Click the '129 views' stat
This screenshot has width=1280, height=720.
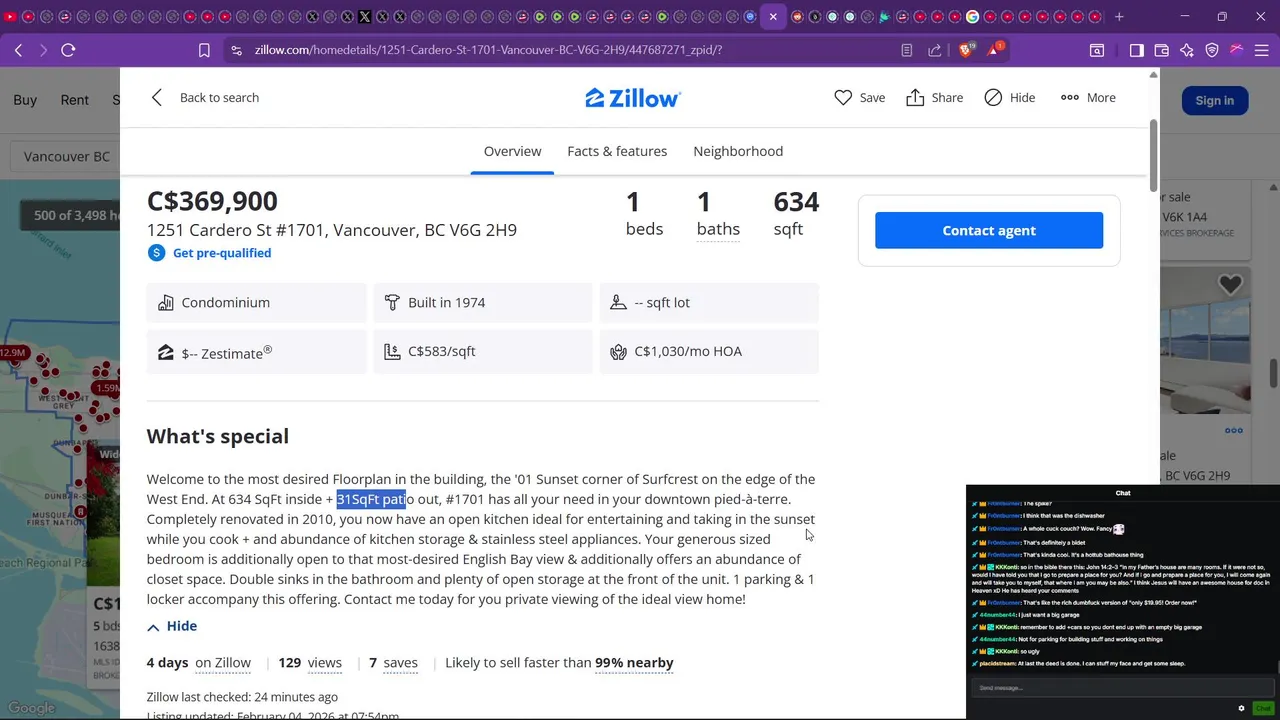310,662
